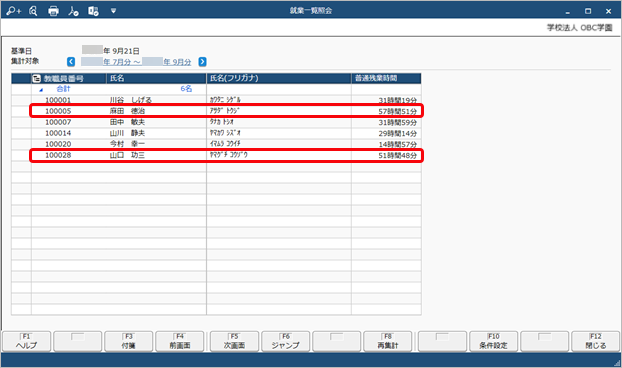Screen dimensions: 622x368
Task: Click overtime value 57時間51分
Action: [397, 111]
